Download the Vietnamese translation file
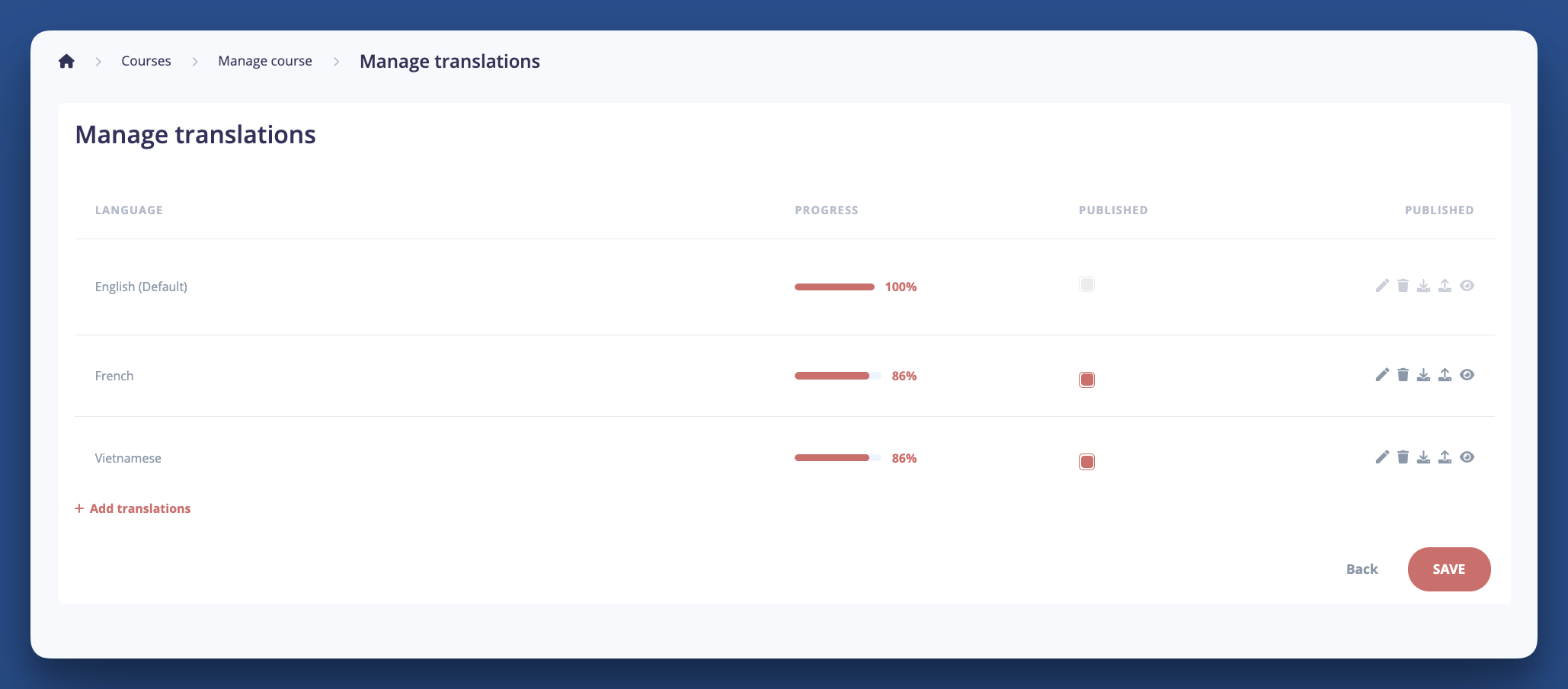The width and height of the screenshot is (1568, 689). point(1423,457)
